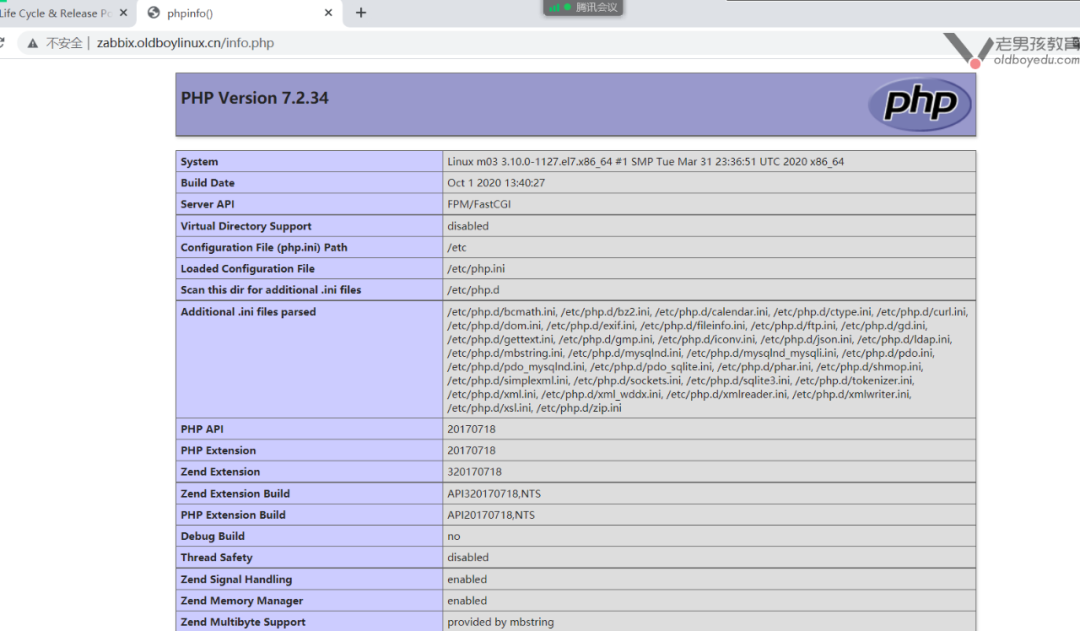Click the address bar URL field

tap(400, 43)
